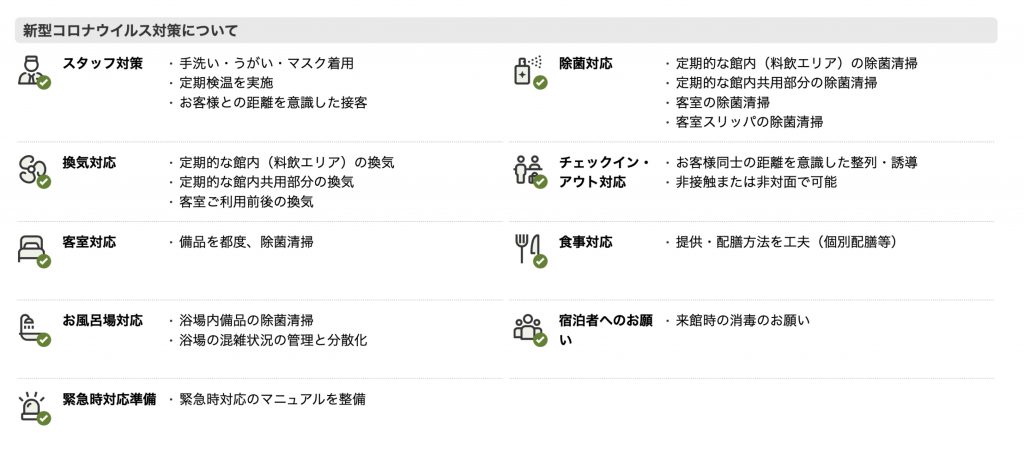Click the group of guests icon
The image size is (1024, 455).
(x=530, y=330)
